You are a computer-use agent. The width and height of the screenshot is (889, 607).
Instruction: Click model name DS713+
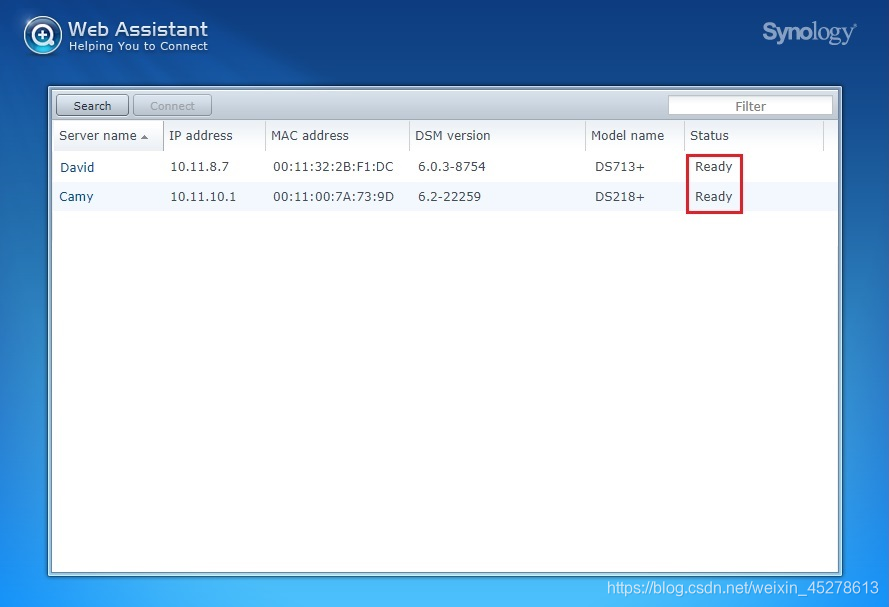620,167
